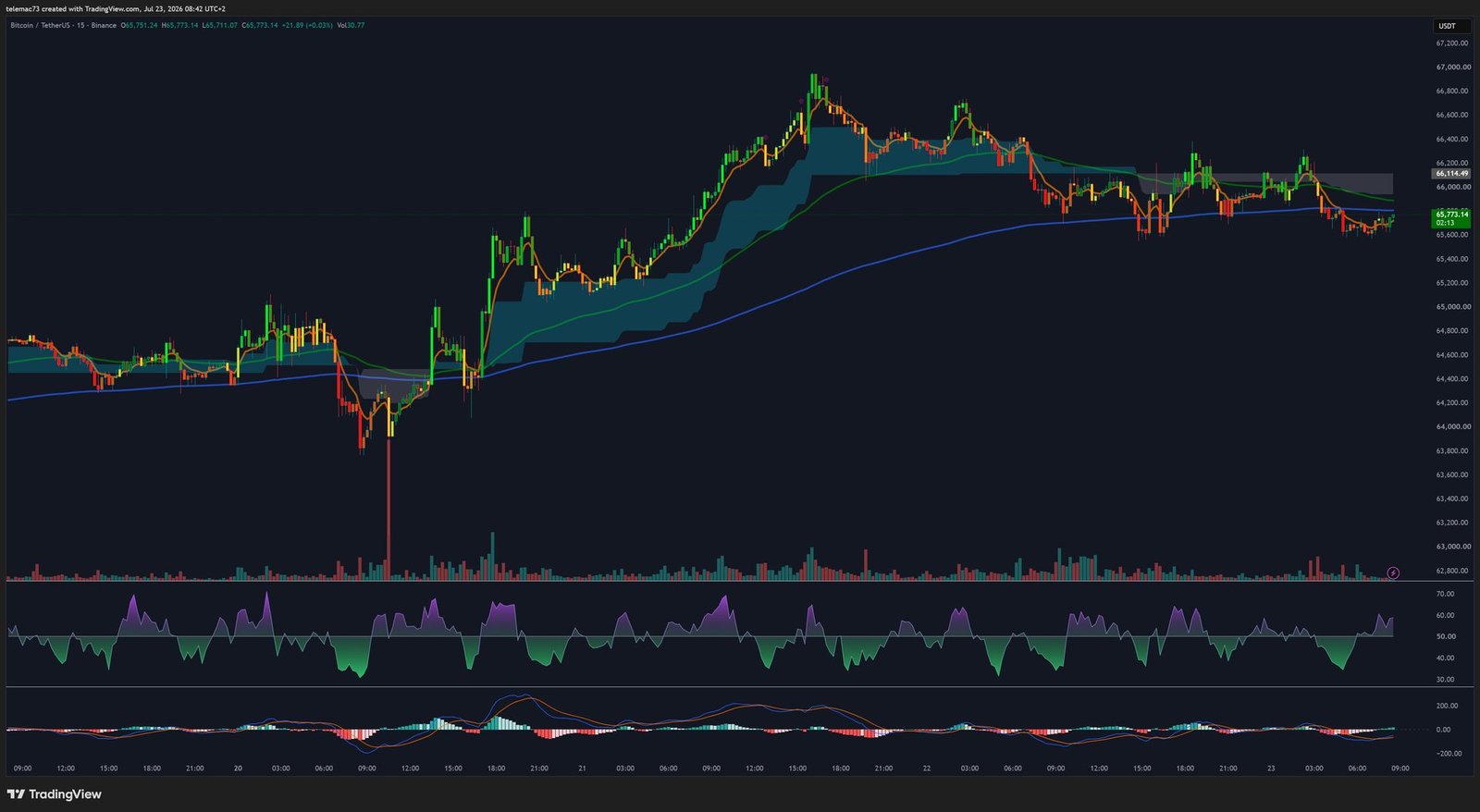This screenshot has height=812, width=1480.
Task: Click the date label 23 on the time axis
Action: point(1271,769)
